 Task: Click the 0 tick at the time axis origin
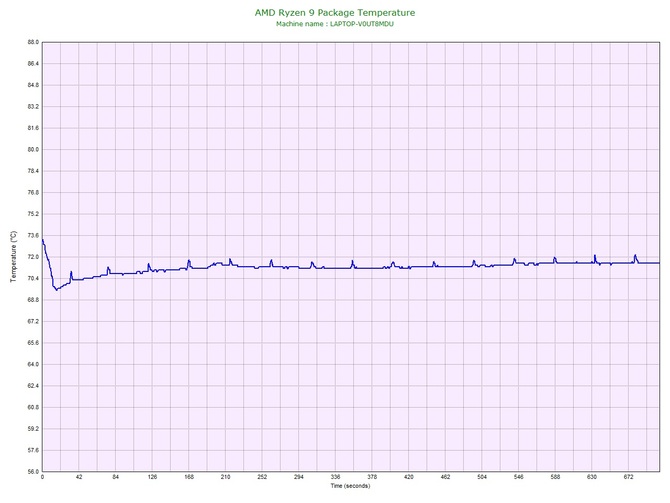tap(42, 477)
